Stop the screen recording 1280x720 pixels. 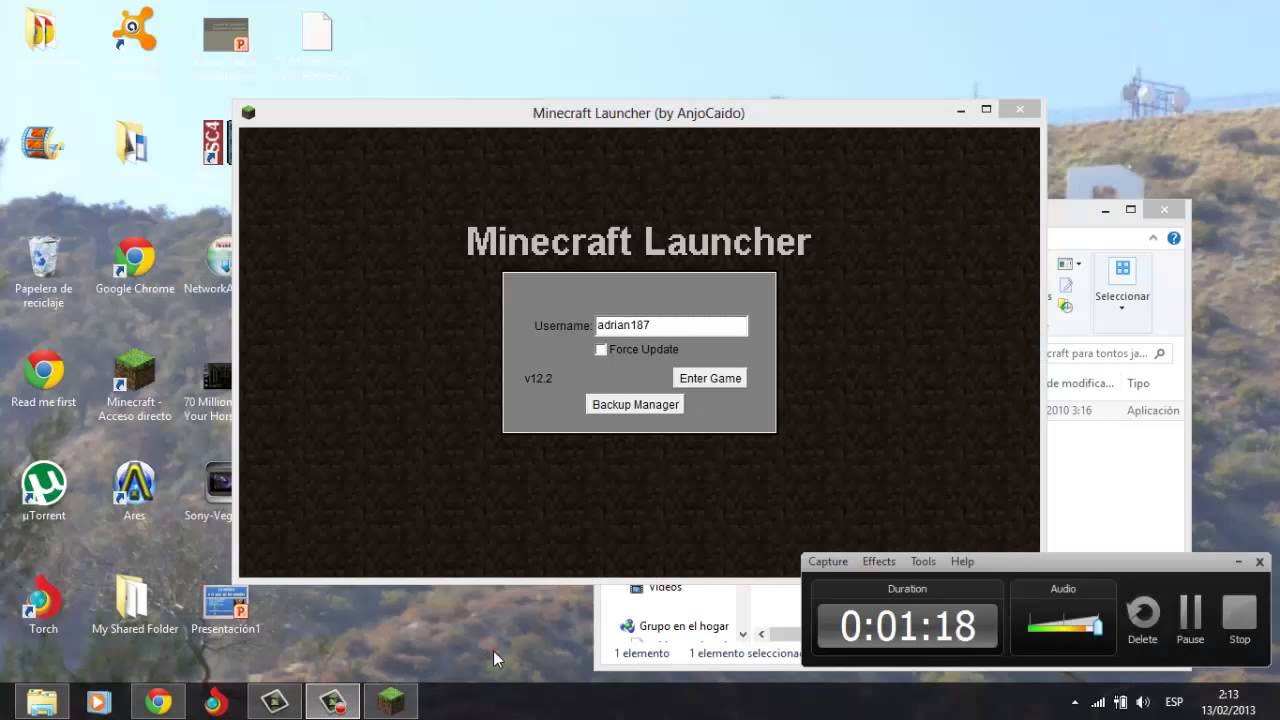[x=1240, y=620]
